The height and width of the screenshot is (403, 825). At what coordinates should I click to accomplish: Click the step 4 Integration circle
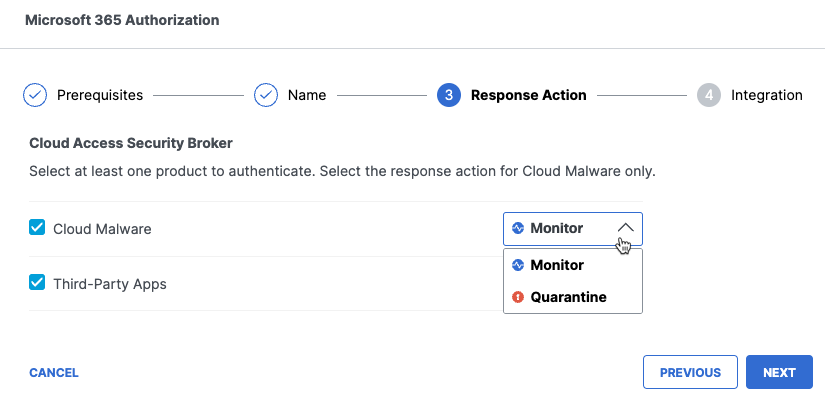click(x=709, y=95)
